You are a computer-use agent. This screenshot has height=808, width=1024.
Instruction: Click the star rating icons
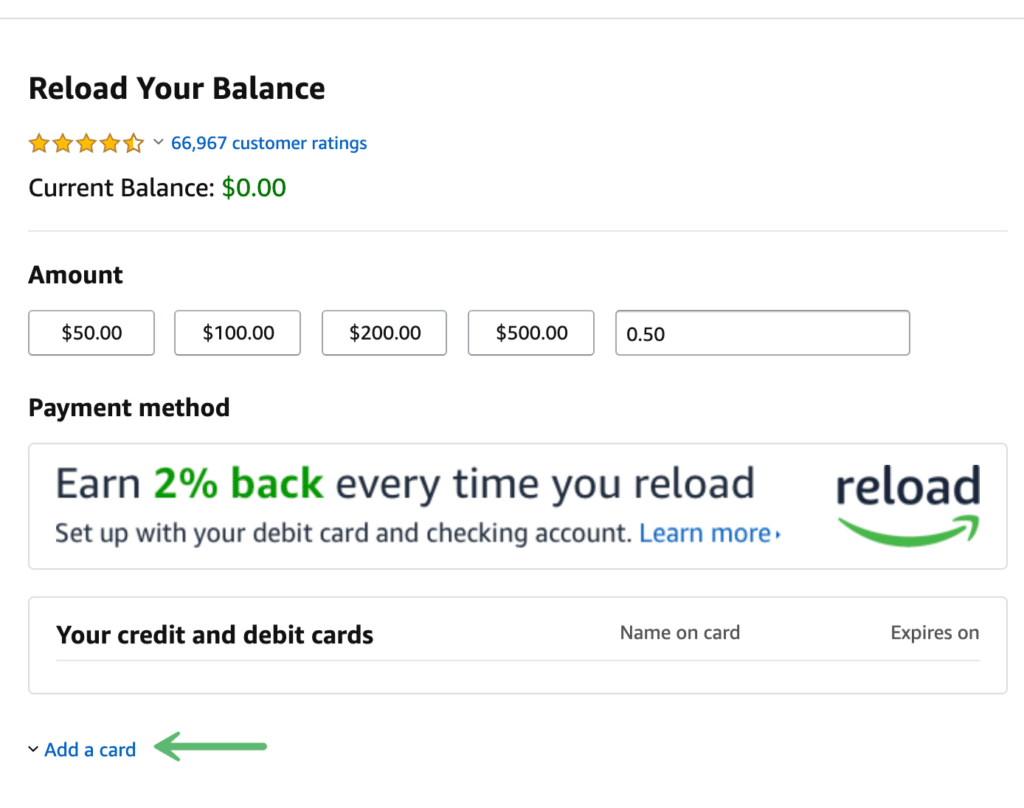click(86, 142)
